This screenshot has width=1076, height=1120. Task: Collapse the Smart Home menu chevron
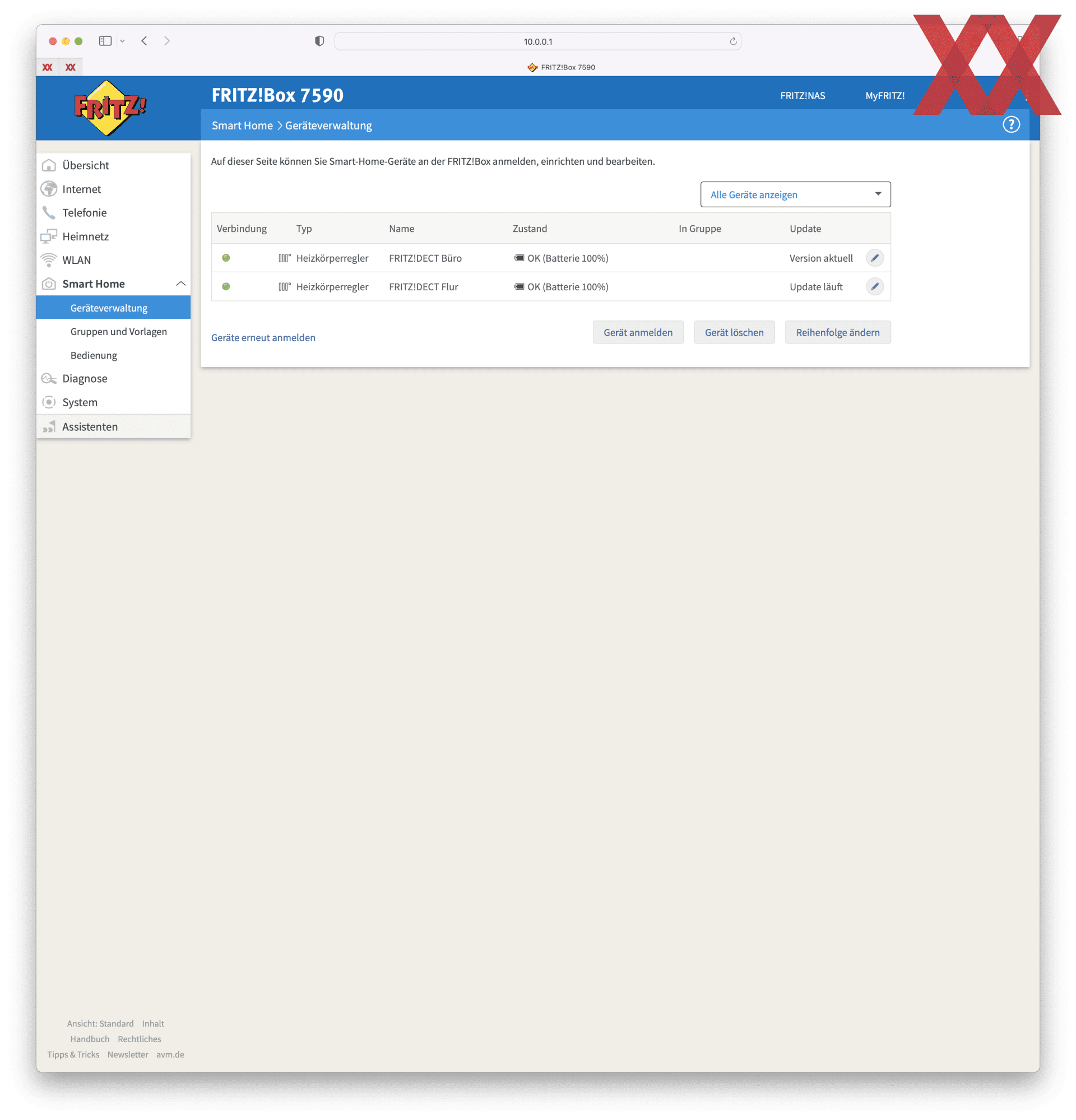(x=180, y=284)
